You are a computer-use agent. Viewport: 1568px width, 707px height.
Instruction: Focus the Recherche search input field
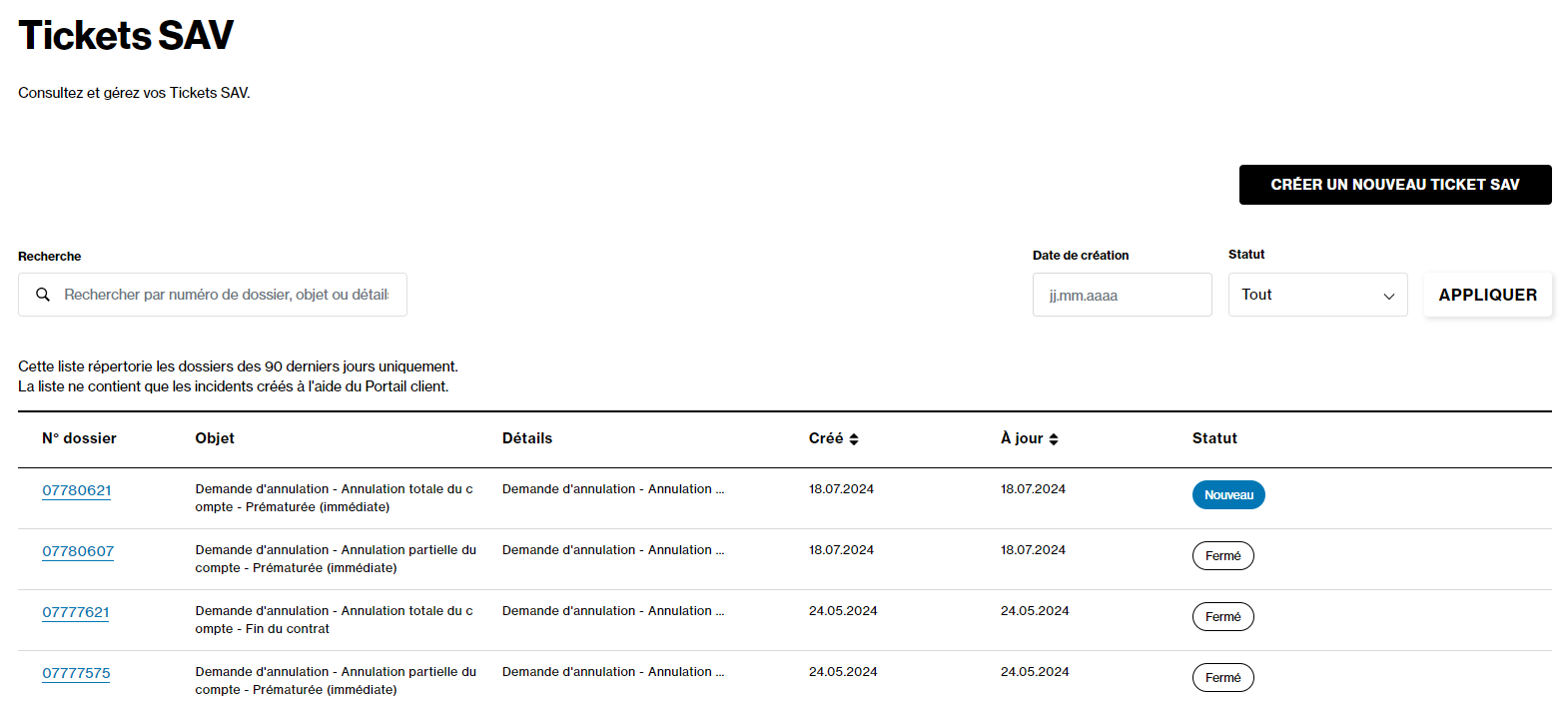tap(213, 295)
